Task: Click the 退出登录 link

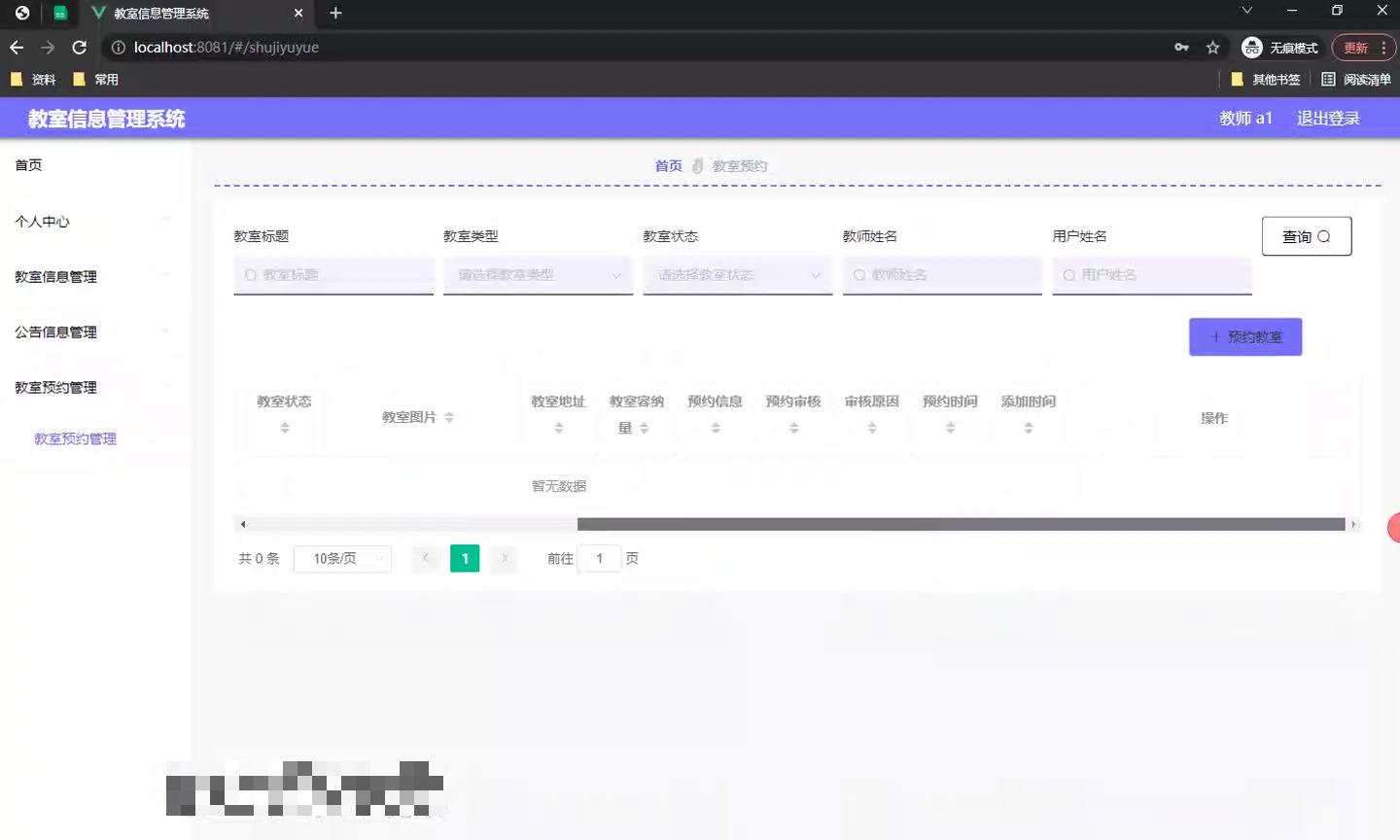Action: (x=1328, y=118)
